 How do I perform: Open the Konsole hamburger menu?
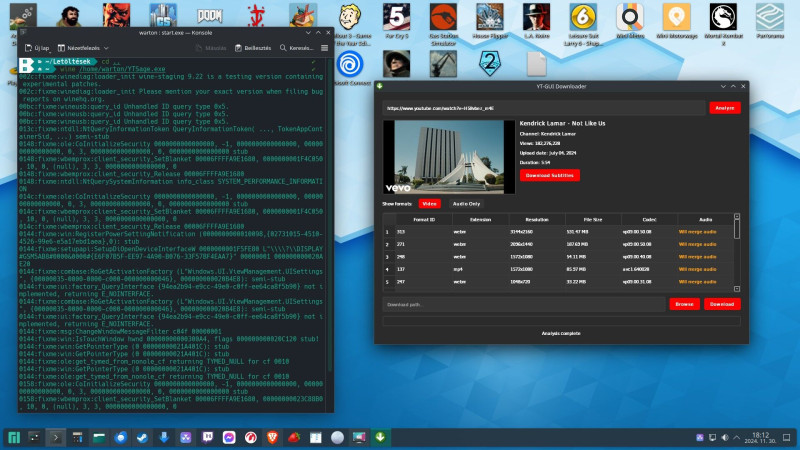point(324,48)
